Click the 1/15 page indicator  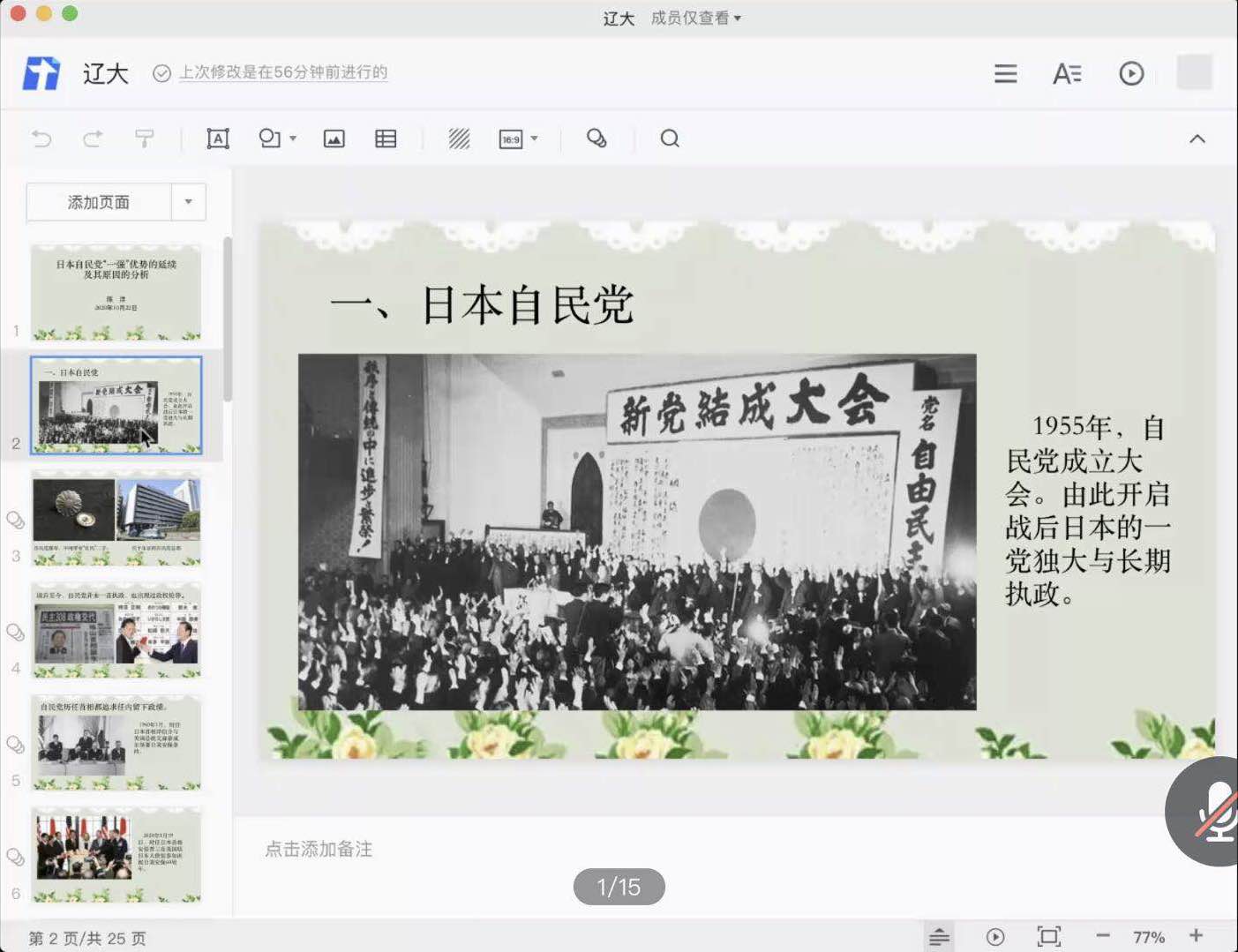[619, 887]
